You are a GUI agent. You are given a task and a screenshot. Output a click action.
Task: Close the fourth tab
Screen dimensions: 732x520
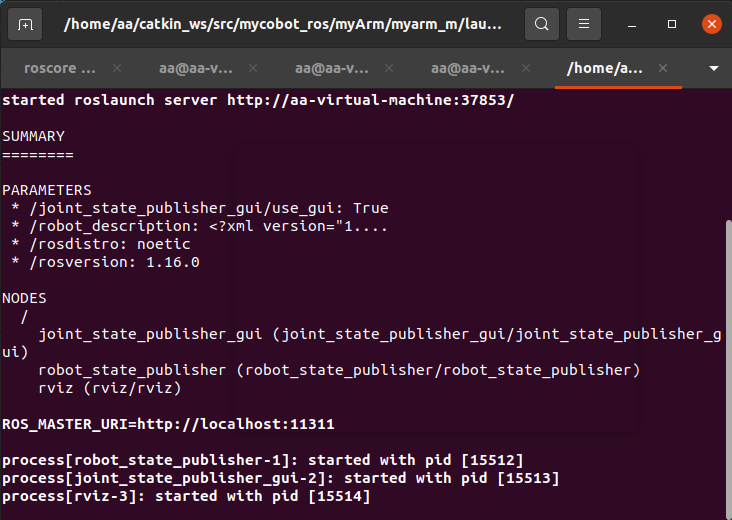coord(526,68)
